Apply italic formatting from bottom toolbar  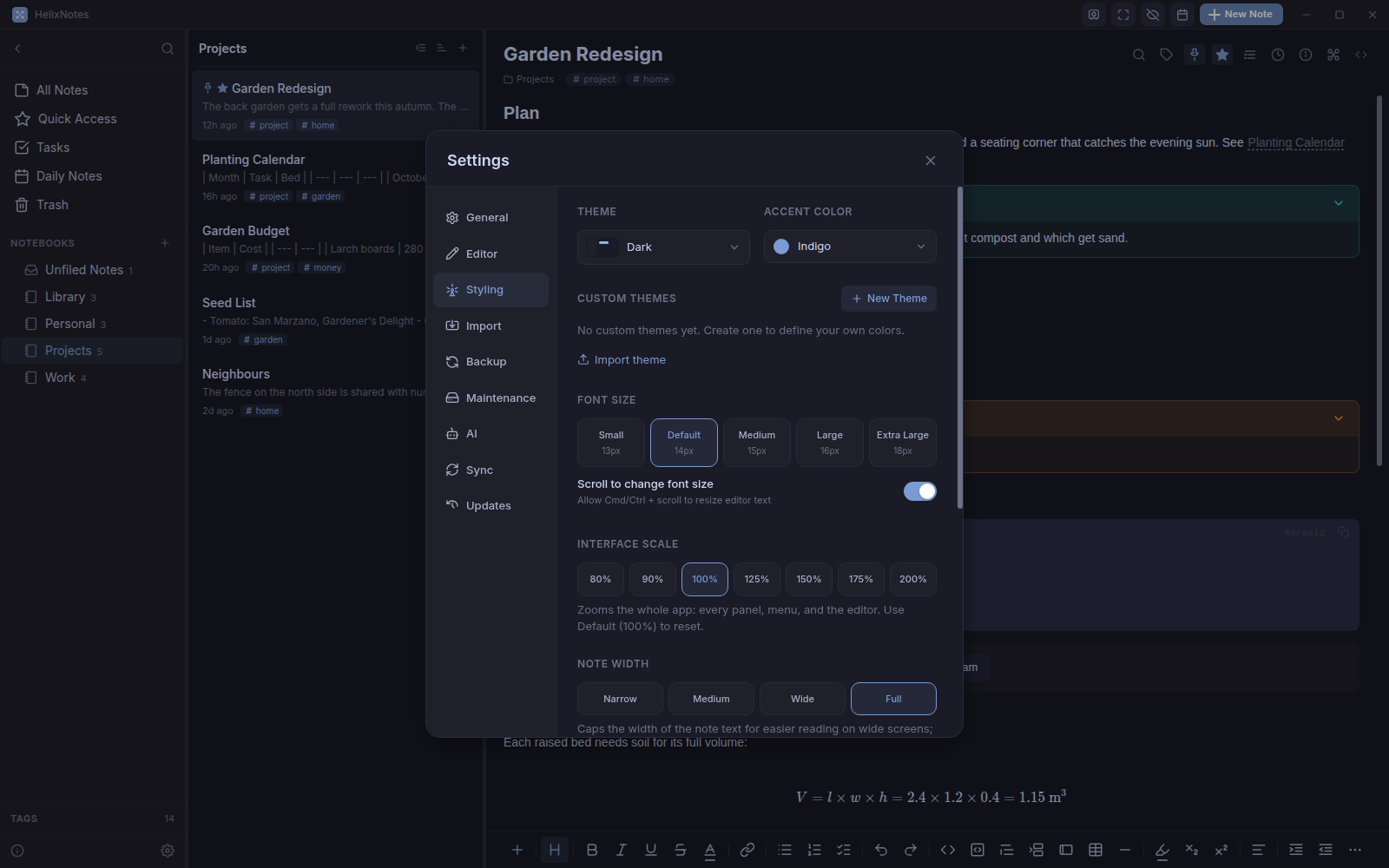point(622,850)
